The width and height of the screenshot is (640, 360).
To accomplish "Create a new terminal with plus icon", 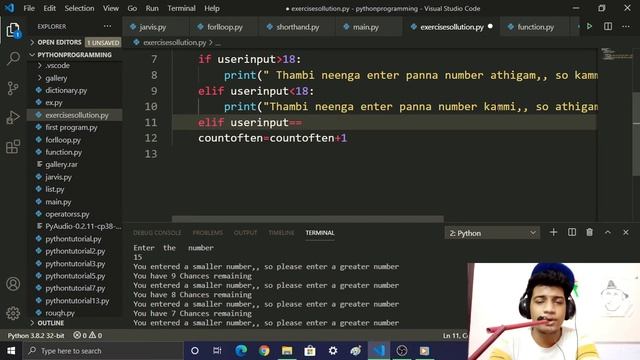I will tap(553, 232).
